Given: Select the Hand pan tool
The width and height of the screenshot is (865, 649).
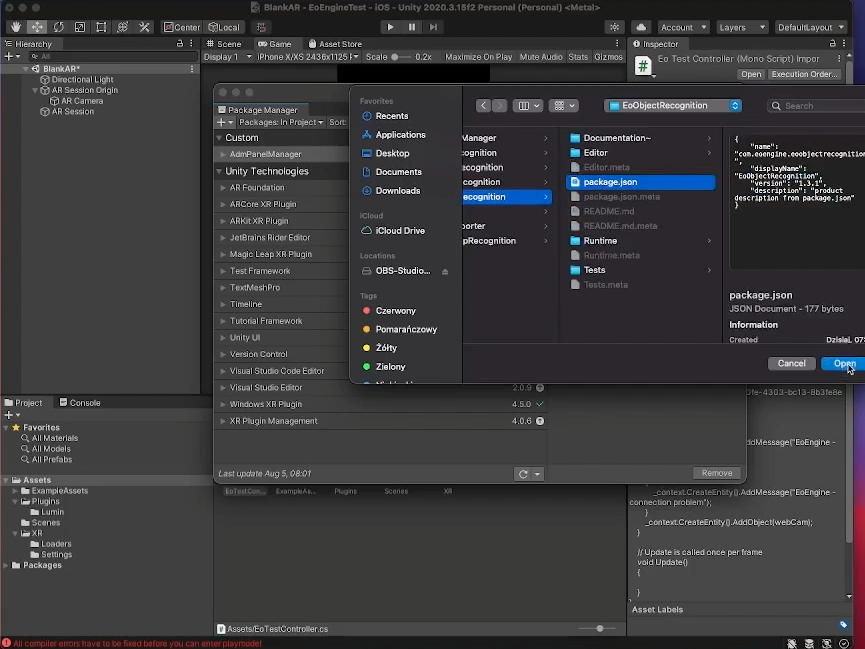Looking at the screenshot, I should 15,28.
